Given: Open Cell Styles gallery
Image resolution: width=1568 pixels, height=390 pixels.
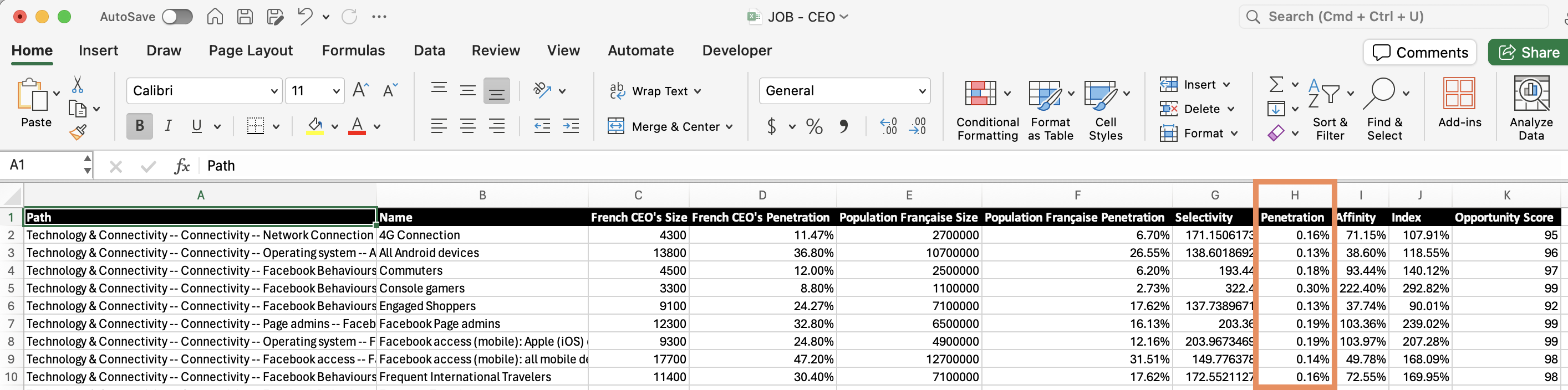Looking at the screenshot, I should [1106, 110].
